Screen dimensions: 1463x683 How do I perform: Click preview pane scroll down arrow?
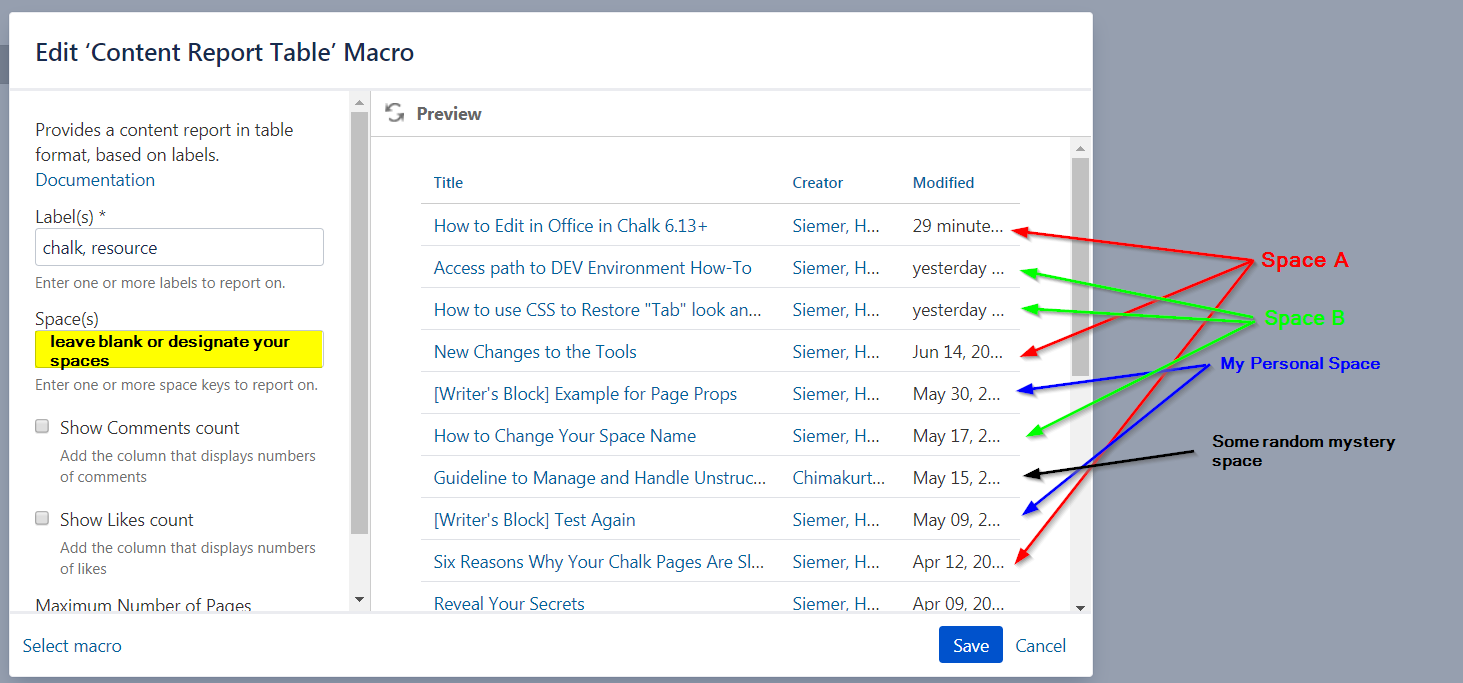point(1080,607)
